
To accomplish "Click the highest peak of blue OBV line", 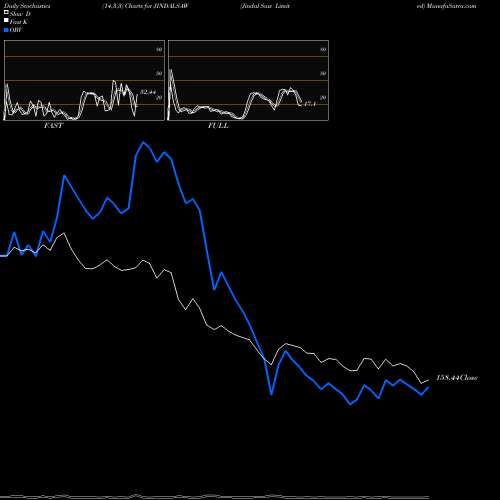I will pyautogui.click(x=144, y=142).
